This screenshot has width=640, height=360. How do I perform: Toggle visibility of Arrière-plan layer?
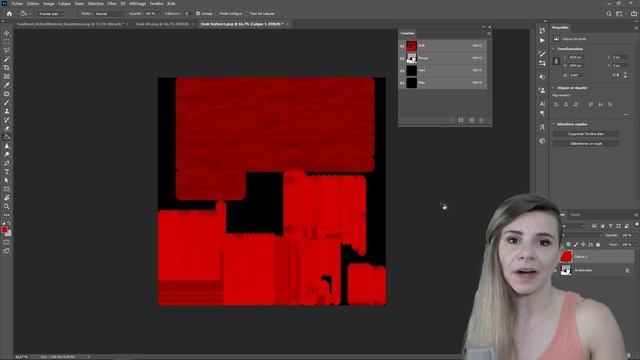[x=556, y=270]
